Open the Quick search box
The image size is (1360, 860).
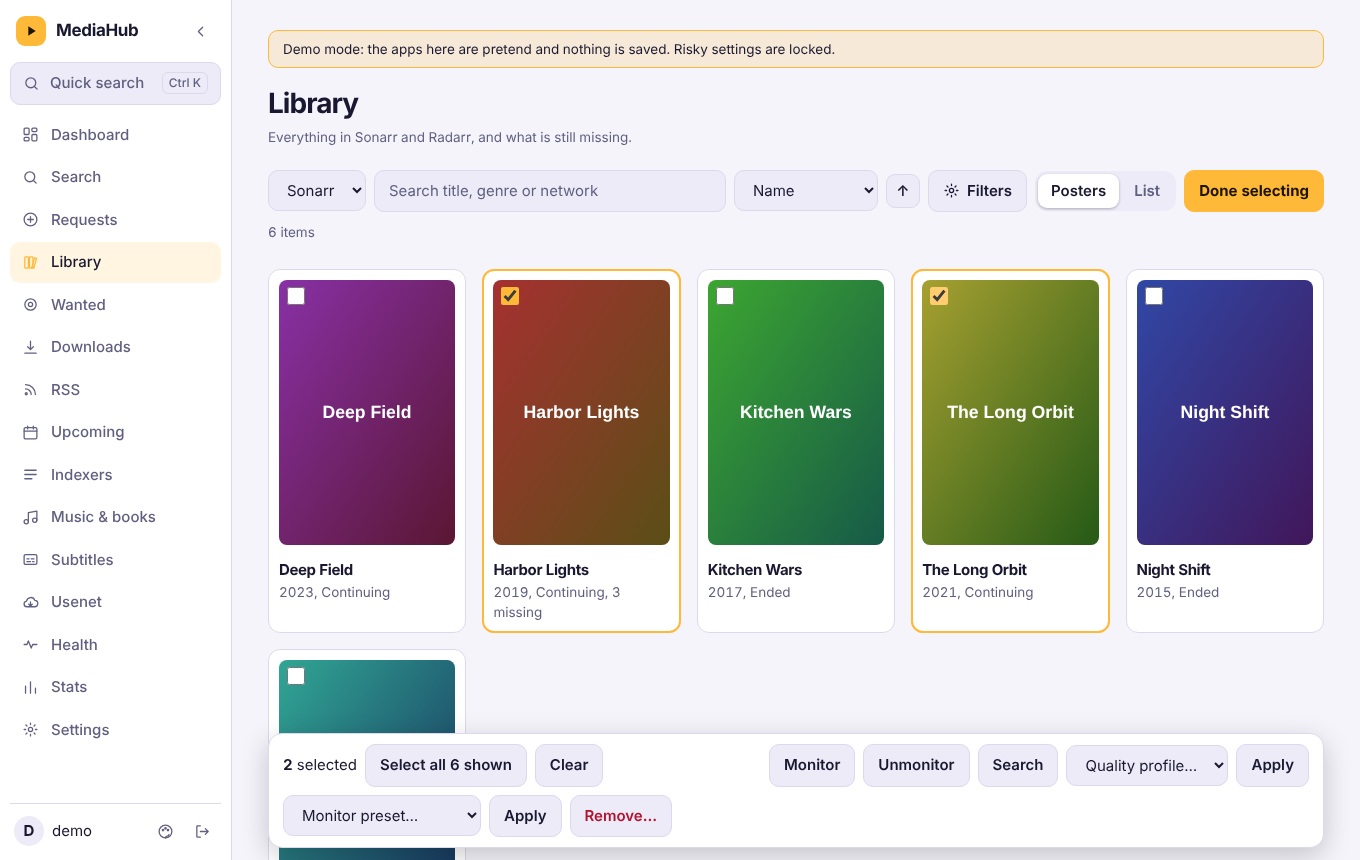pyautogui.click(x=115, y=83)
